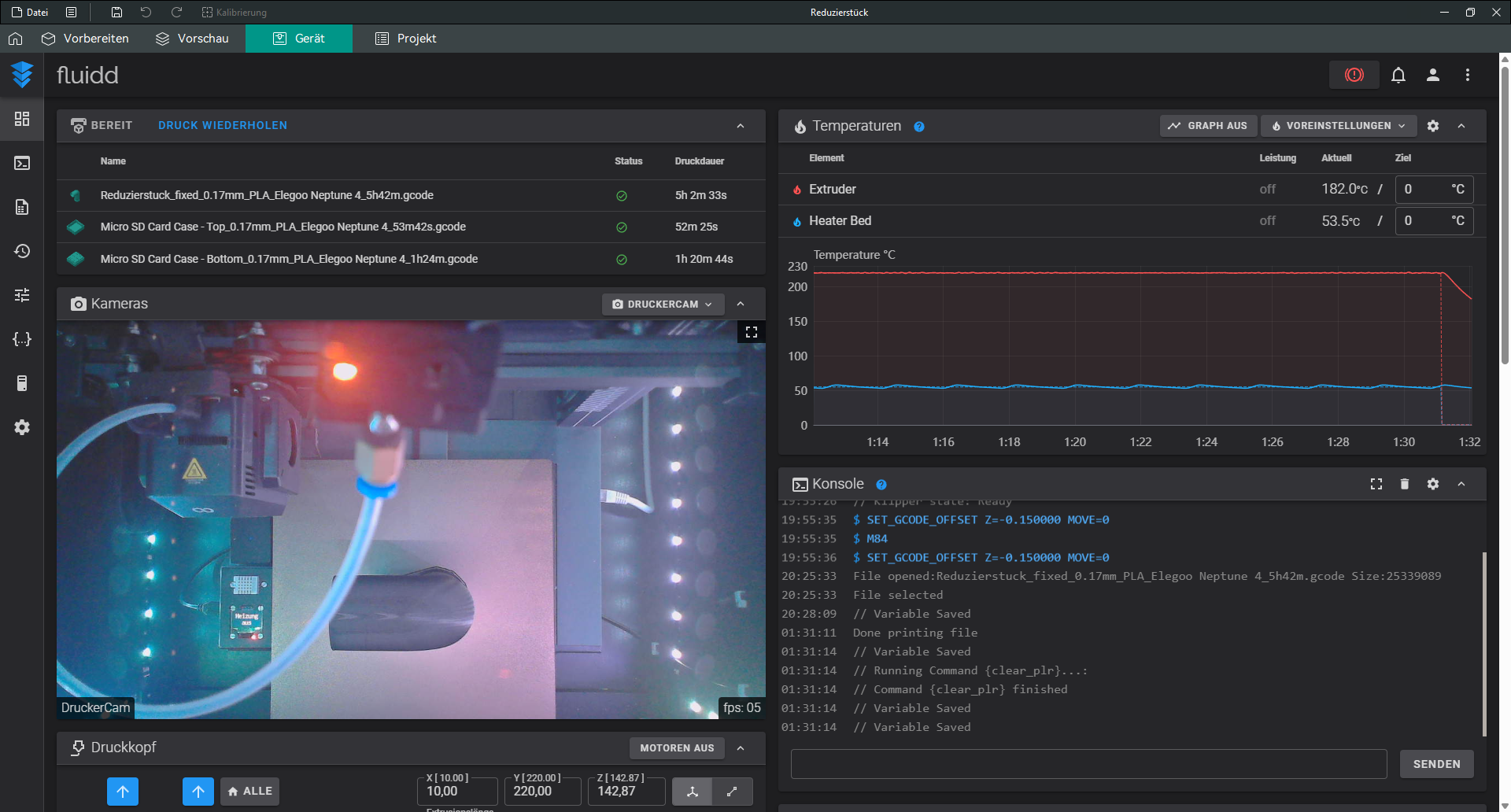Open fluidd three-dot overflow menu

[x=1468, y=75]
